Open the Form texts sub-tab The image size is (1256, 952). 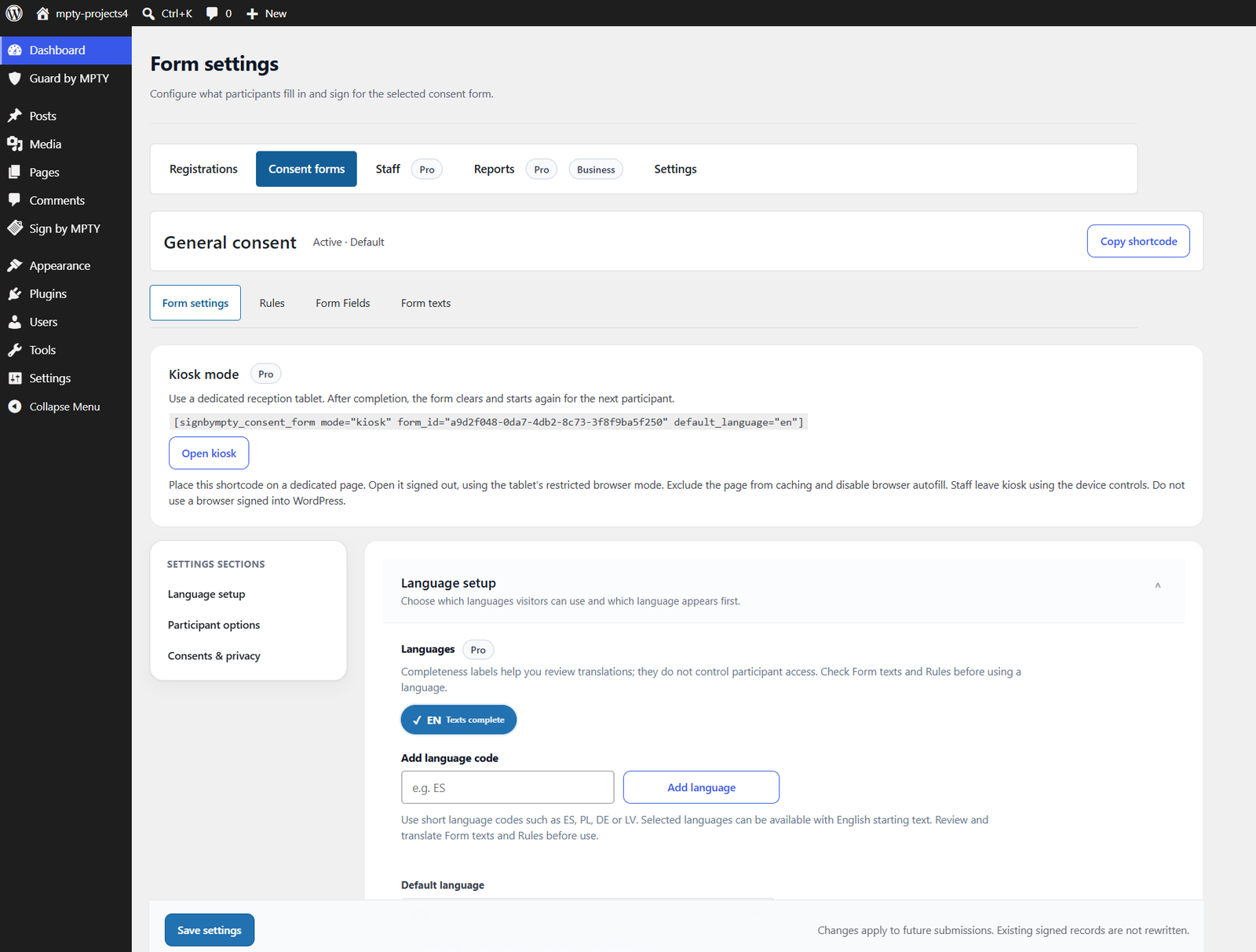[425, 303]
